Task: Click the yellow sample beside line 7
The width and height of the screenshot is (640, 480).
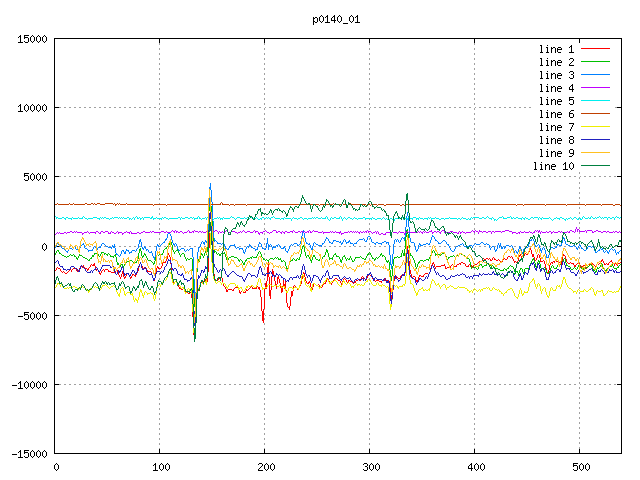Action: point(595,127)
